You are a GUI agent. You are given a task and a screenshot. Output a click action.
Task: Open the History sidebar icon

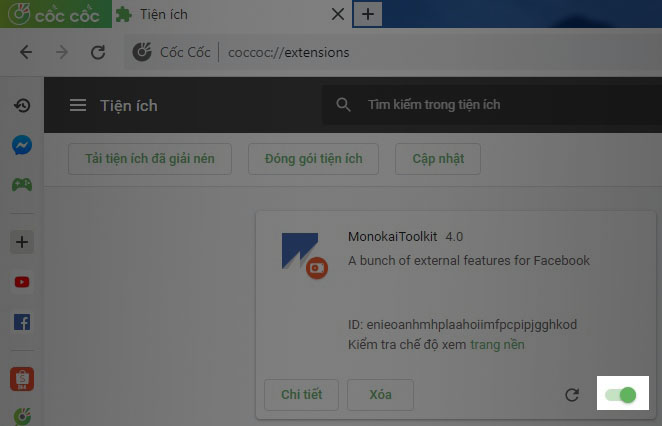[22, 105]
